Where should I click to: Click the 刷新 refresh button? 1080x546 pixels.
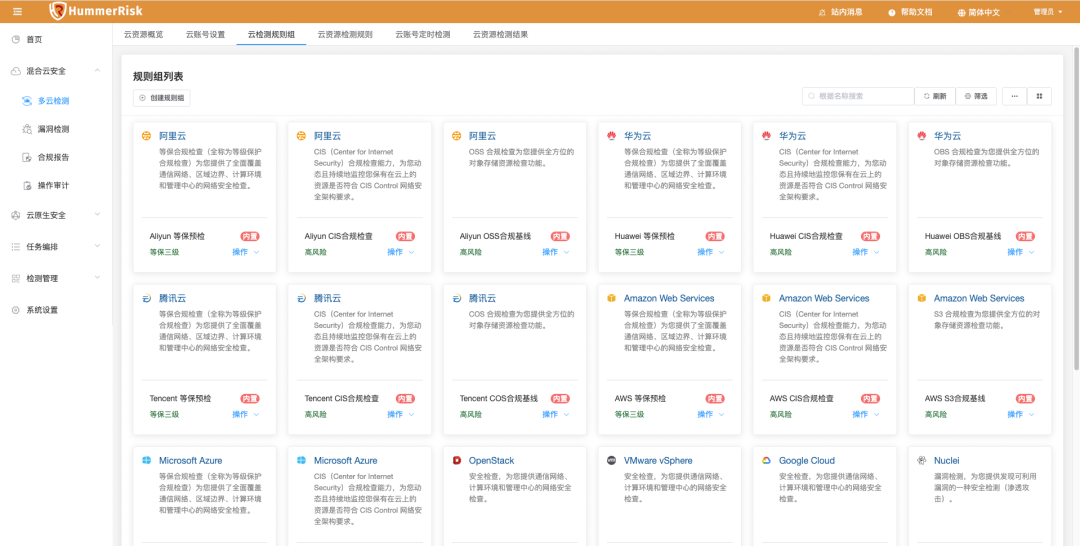point(935,96)
